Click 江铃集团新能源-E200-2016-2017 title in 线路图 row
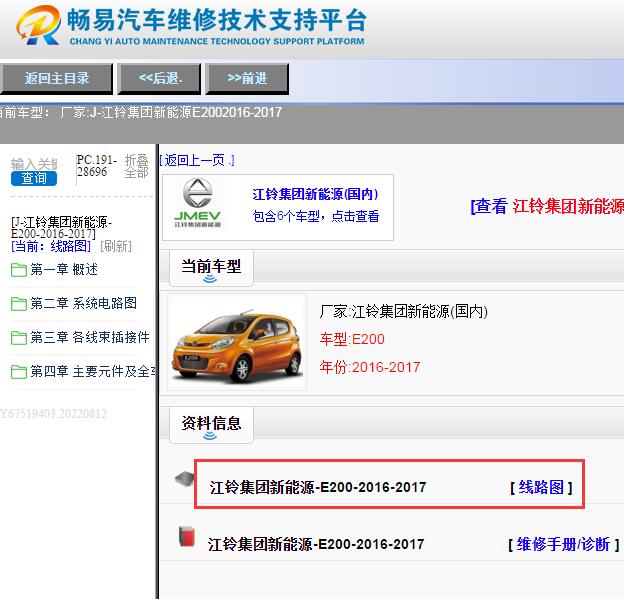Image resolution: width=624 pixels, height=599 pixels. coord(318,487)
